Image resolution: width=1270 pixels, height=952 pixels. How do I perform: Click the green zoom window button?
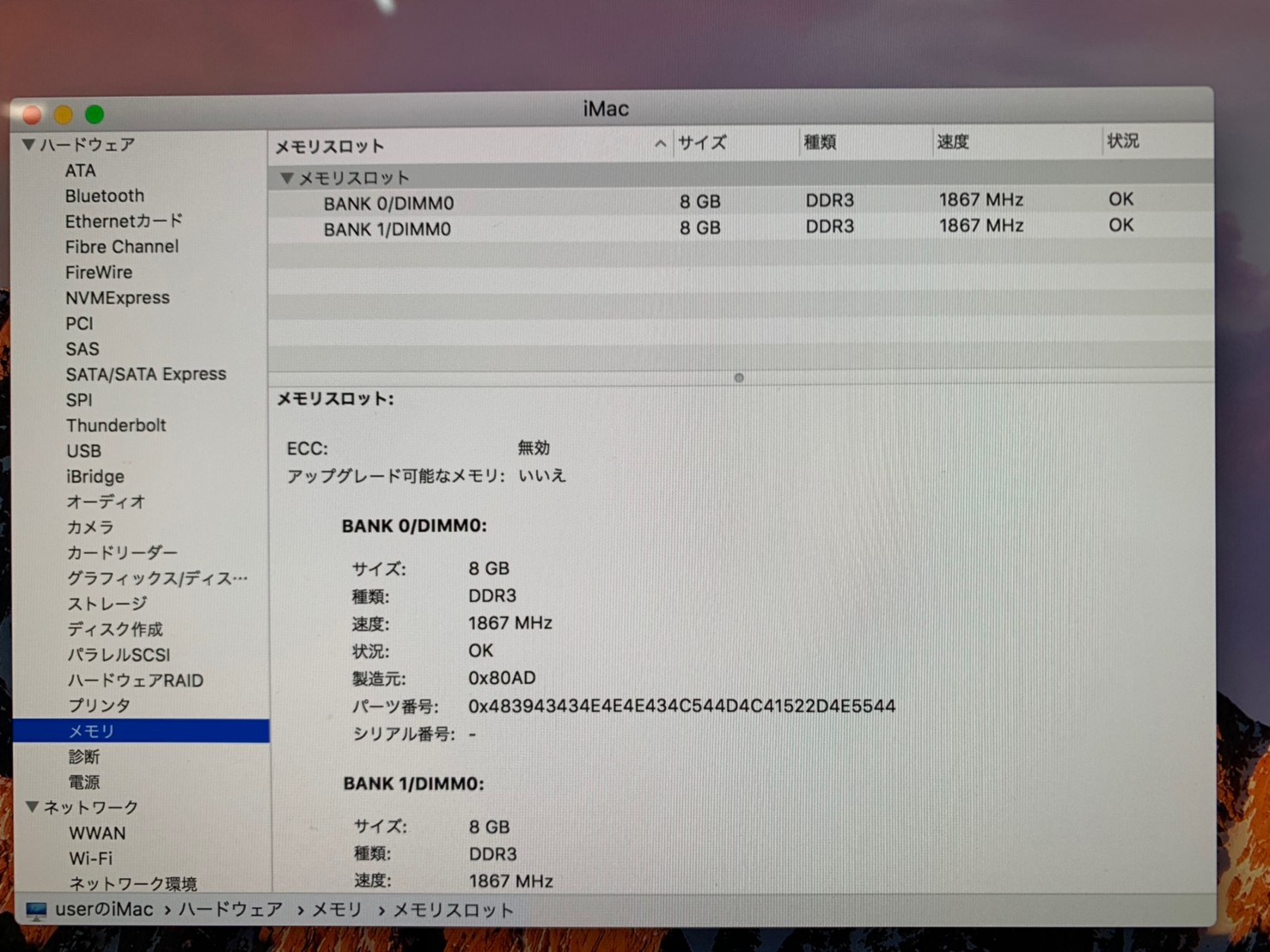(95, 114)
